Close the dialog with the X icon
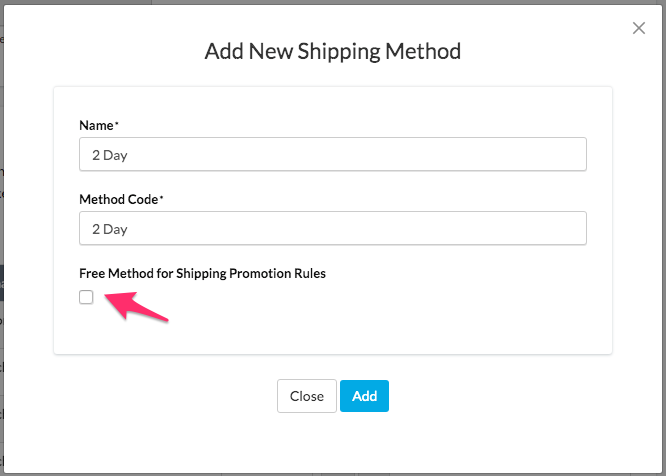 click(x=639, y=28)
